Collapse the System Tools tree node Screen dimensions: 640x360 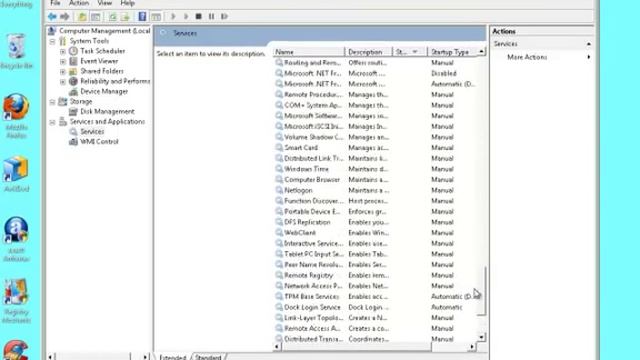tap(52, 41)
